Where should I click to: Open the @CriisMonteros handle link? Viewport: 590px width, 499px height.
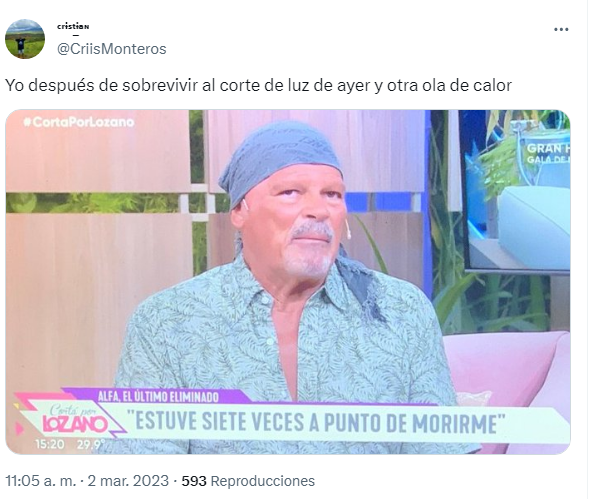(111, 49)
